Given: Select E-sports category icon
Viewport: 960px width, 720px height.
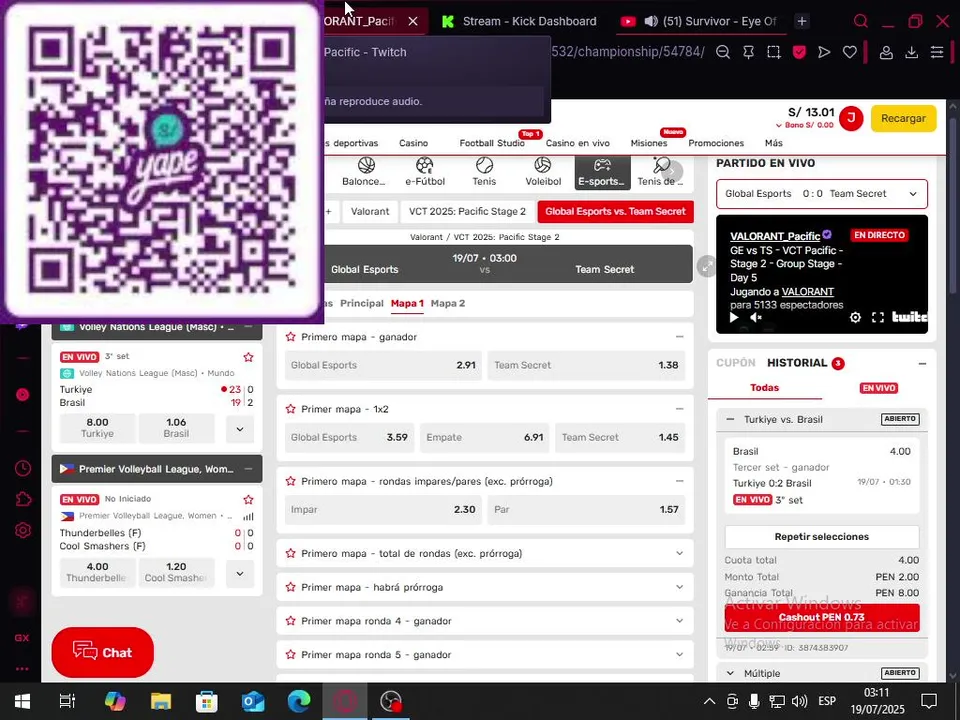Looking at the screenshot, I should point(602,172).
